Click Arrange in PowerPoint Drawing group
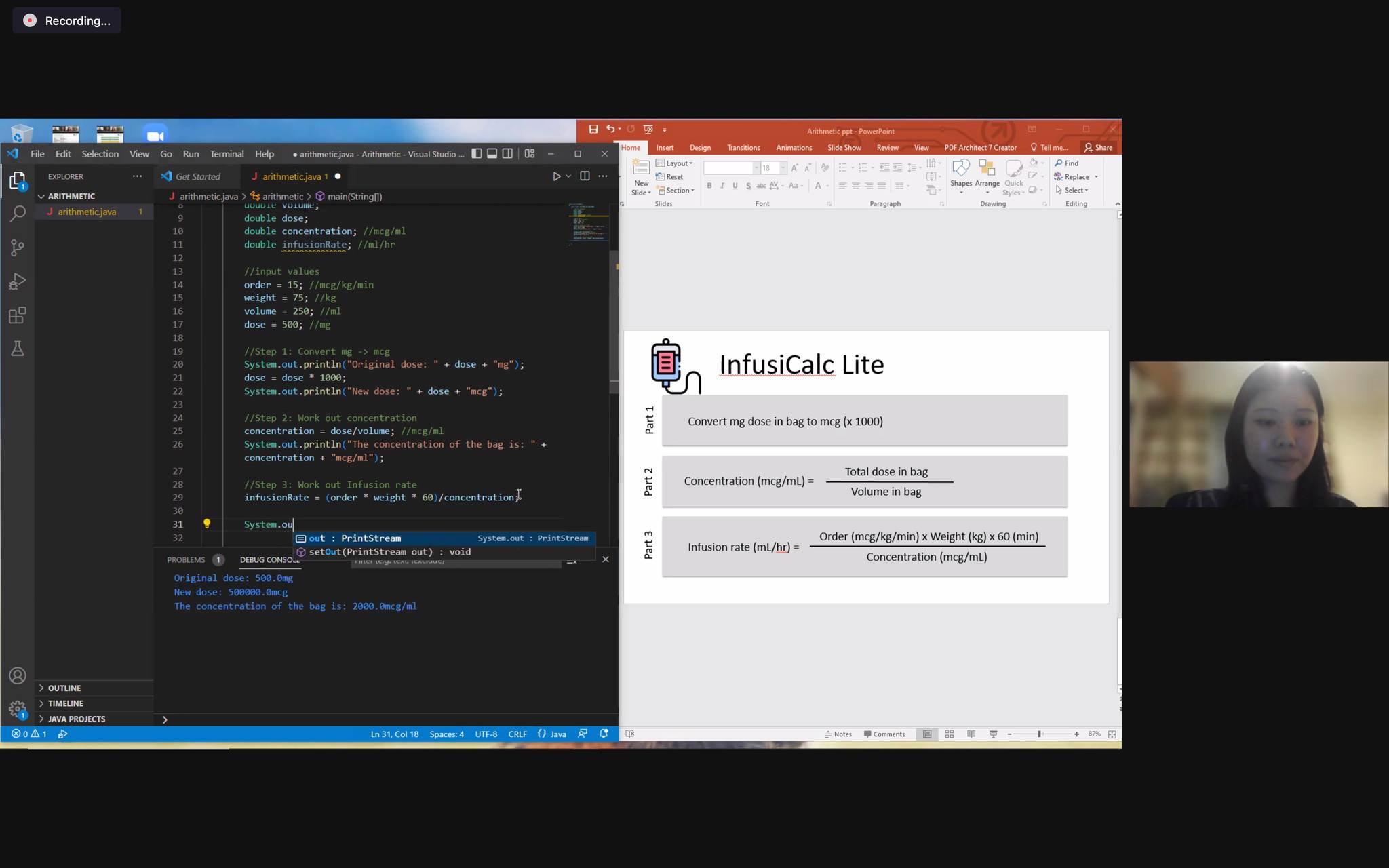Viewport: 1389px width, 868px height. click(987, 176)
